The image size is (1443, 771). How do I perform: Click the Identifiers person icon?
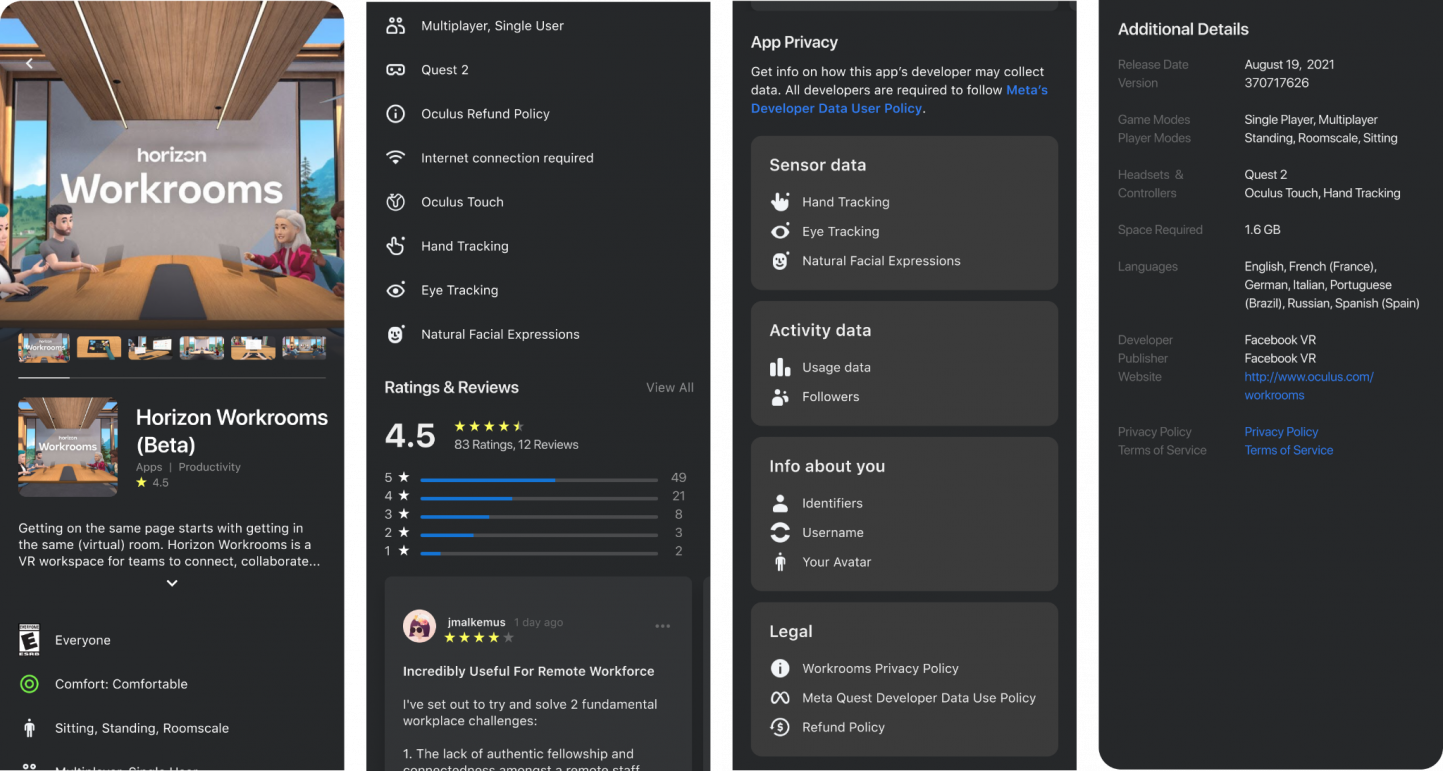pyautogui.click(x=780, y=503)
